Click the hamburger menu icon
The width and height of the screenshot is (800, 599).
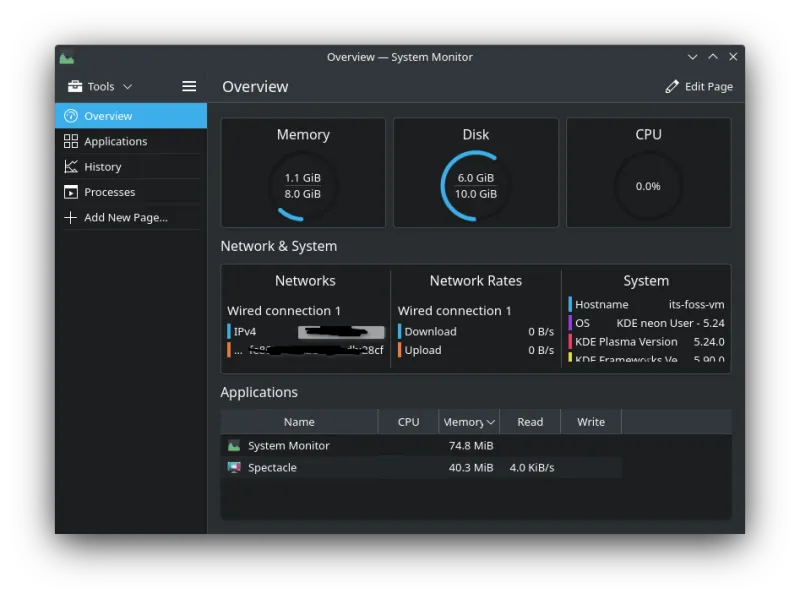coord(189,87)
